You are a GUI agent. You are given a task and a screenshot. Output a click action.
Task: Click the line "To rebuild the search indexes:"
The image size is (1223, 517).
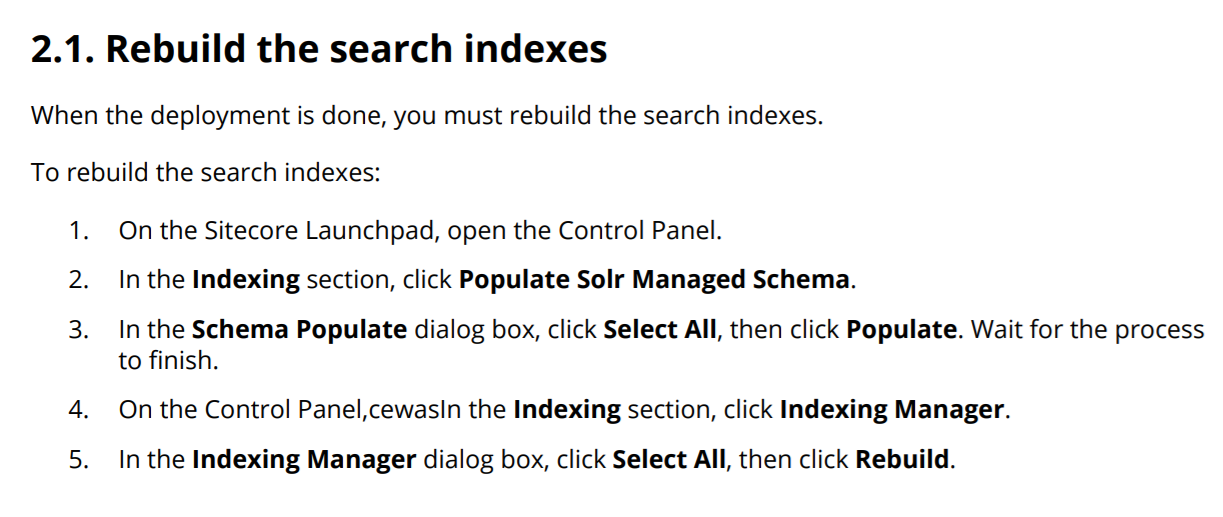tap(205, 172)
